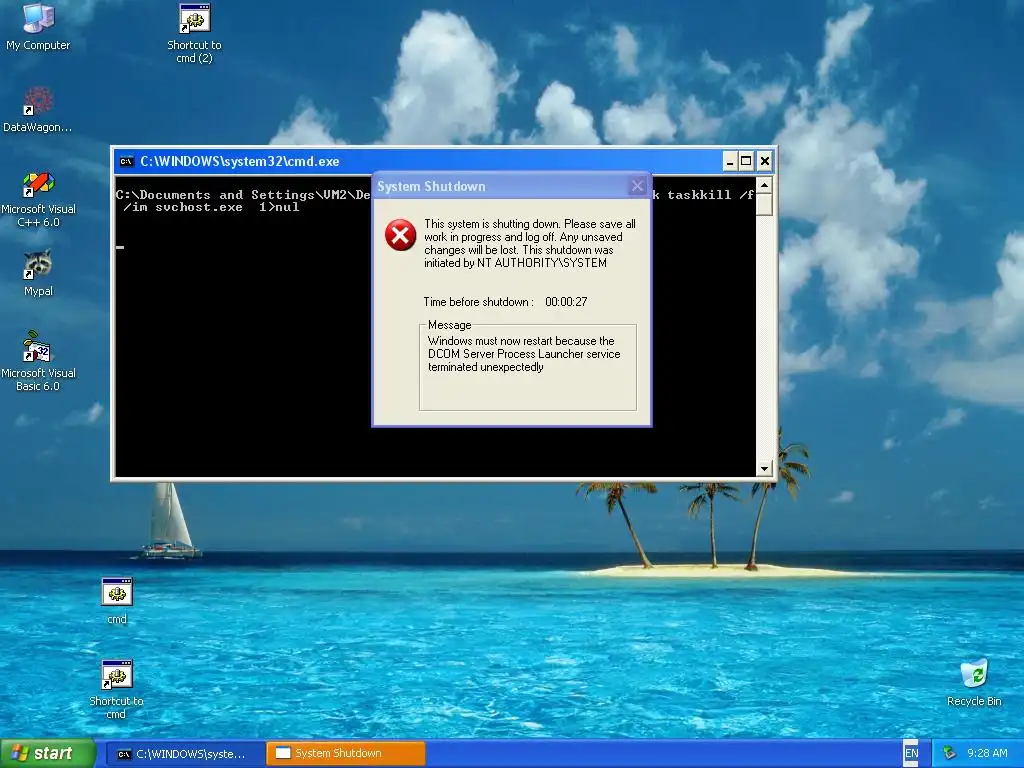Click cmd window scrollbar down arrow
Screen dimensions: 1024x768
coord(764,468)
